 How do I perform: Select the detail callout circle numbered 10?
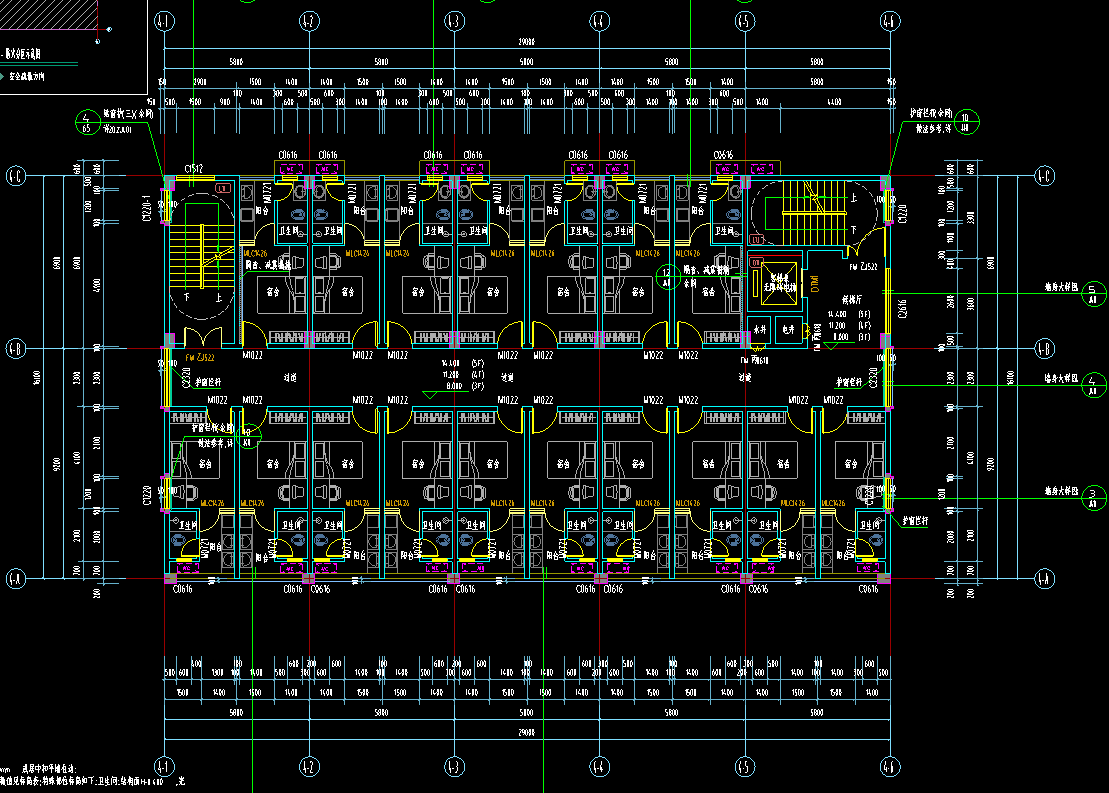click(x=965, y=122)
